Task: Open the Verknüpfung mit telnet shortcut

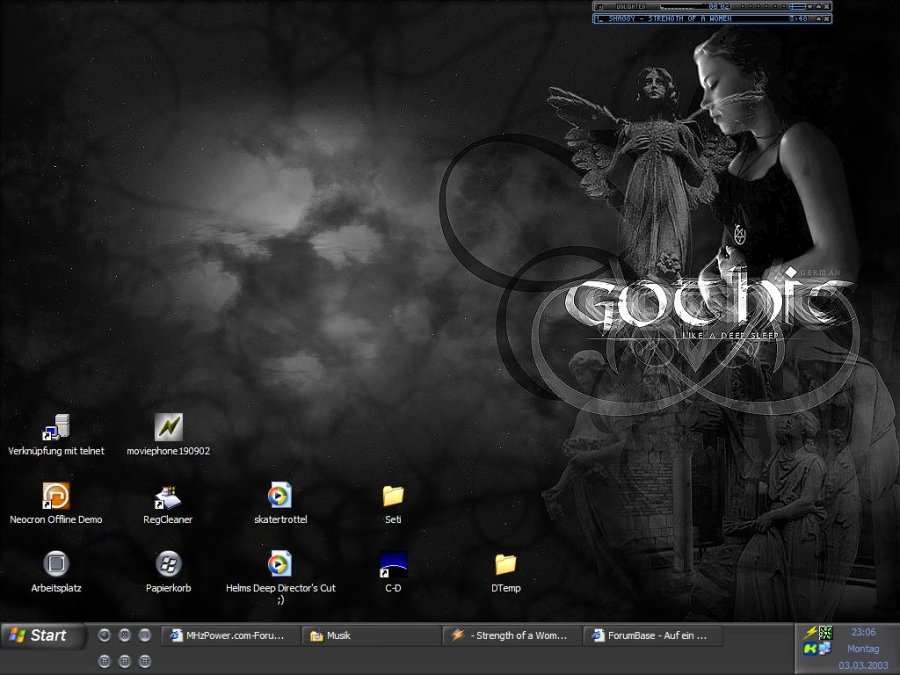Action: 56,428
